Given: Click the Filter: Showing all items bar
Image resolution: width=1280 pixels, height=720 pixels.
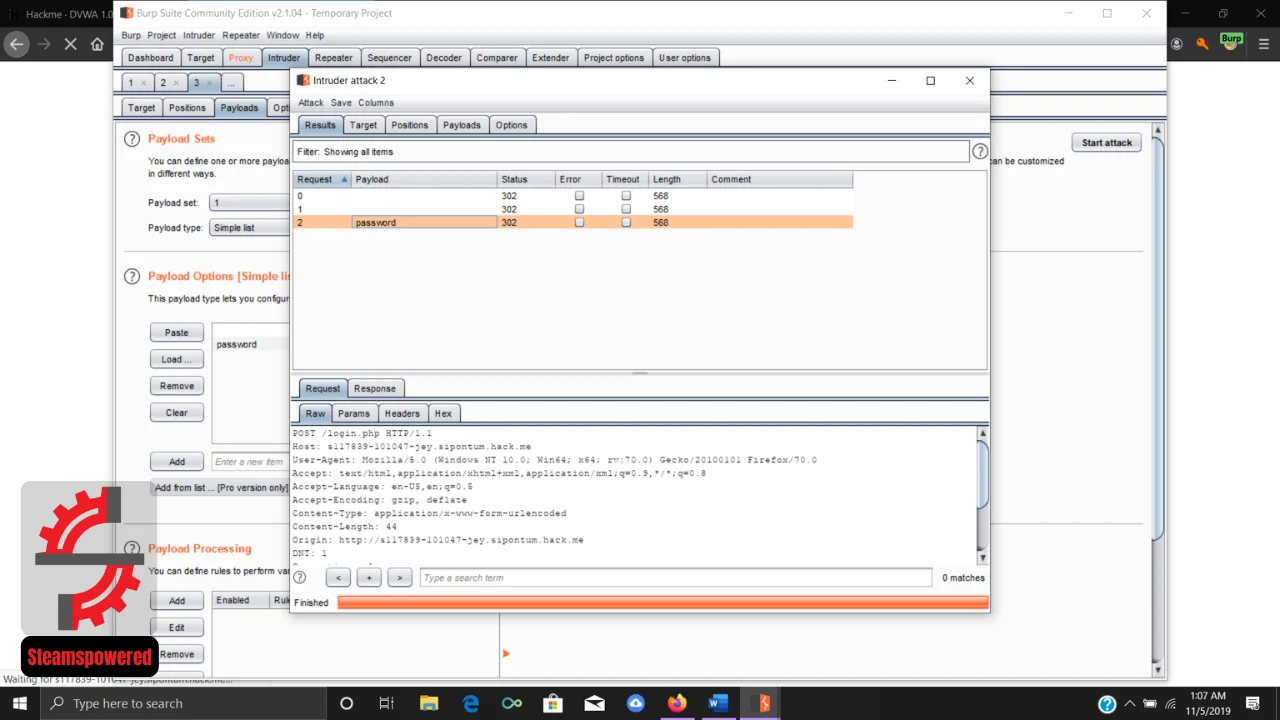Looking at the screenshot, I should (x=632, y=151).
